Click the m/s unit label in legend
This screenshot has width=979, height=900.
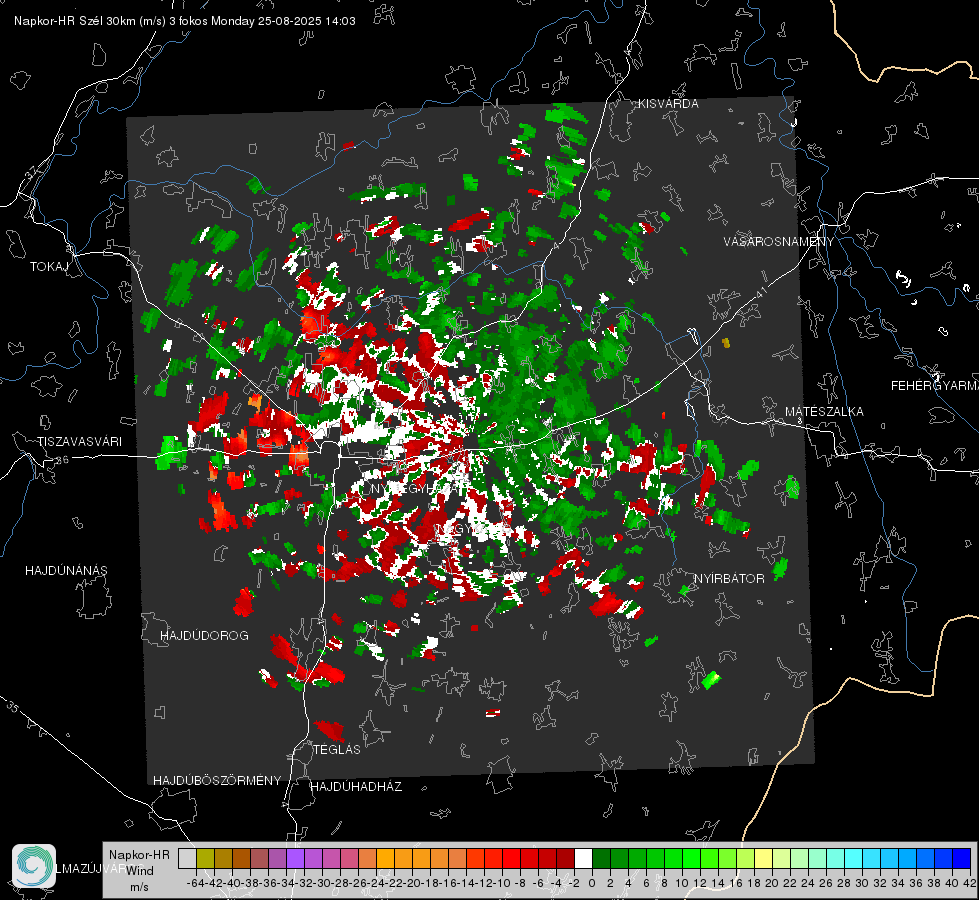point(139,887)
